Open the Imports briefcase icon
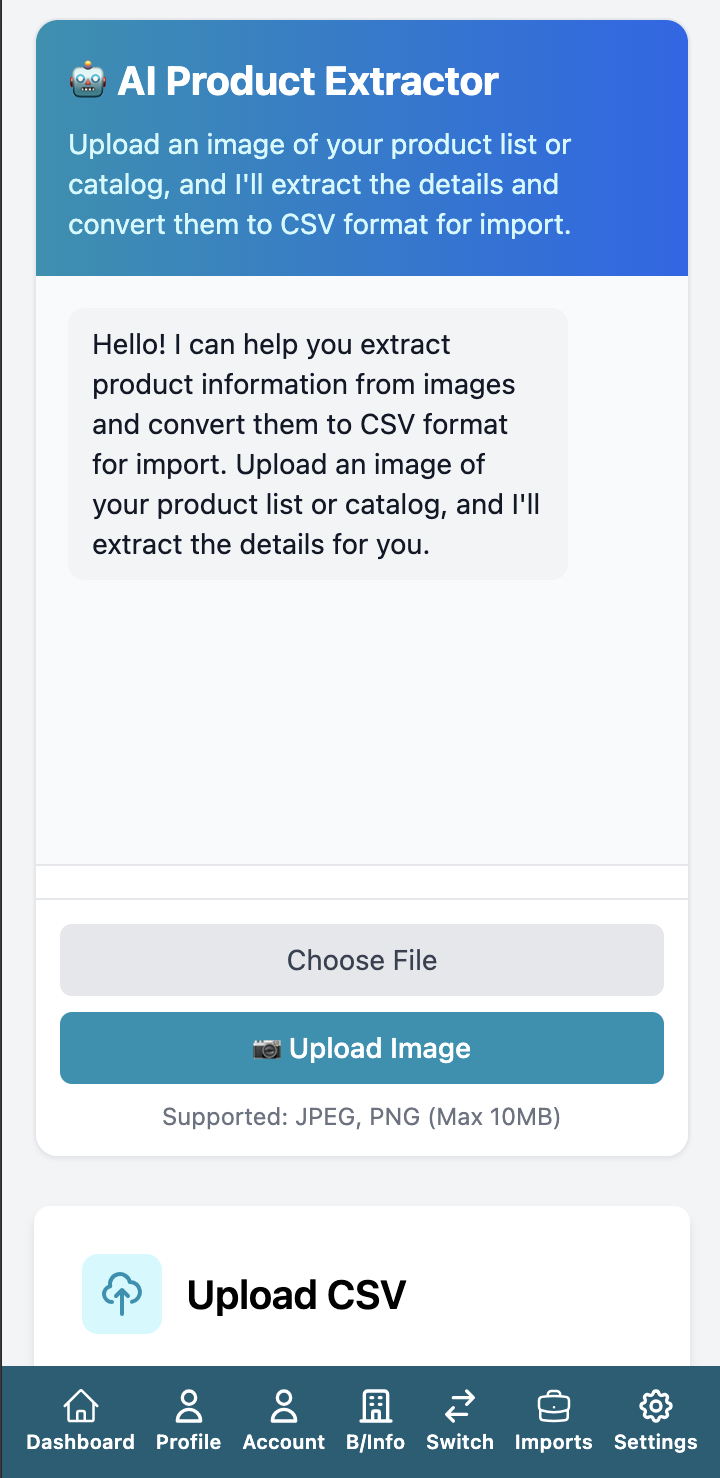720x1478 pixels. pyautogui.click(x=553, y=1405)
